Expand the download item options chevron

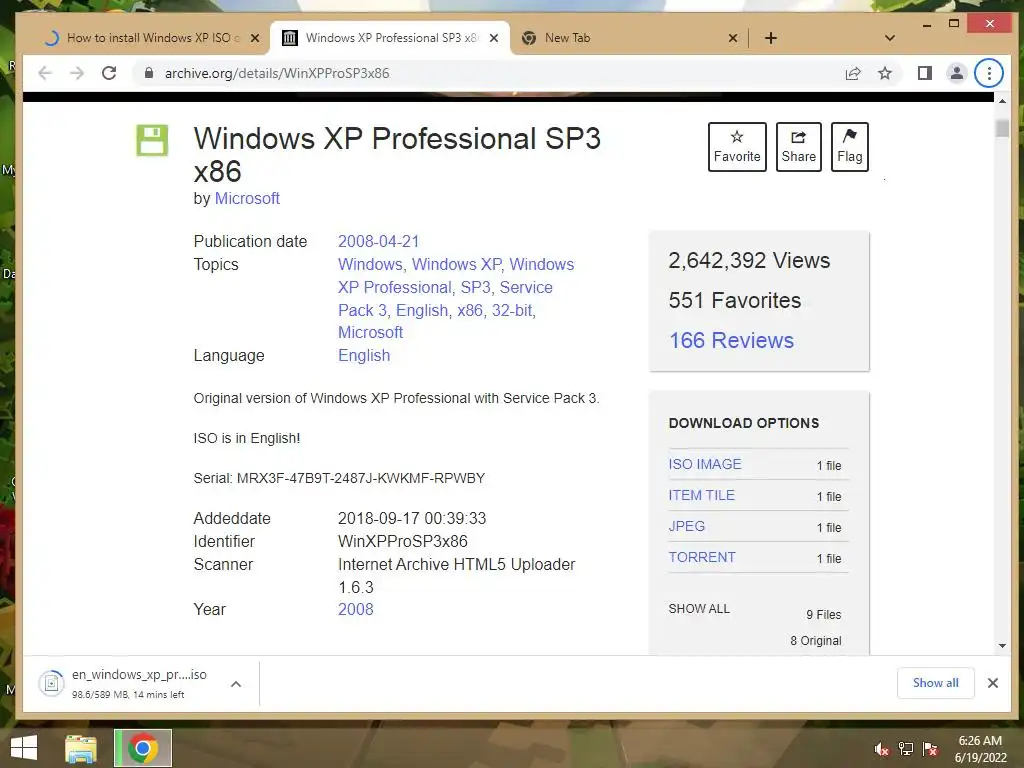point(236,684)
